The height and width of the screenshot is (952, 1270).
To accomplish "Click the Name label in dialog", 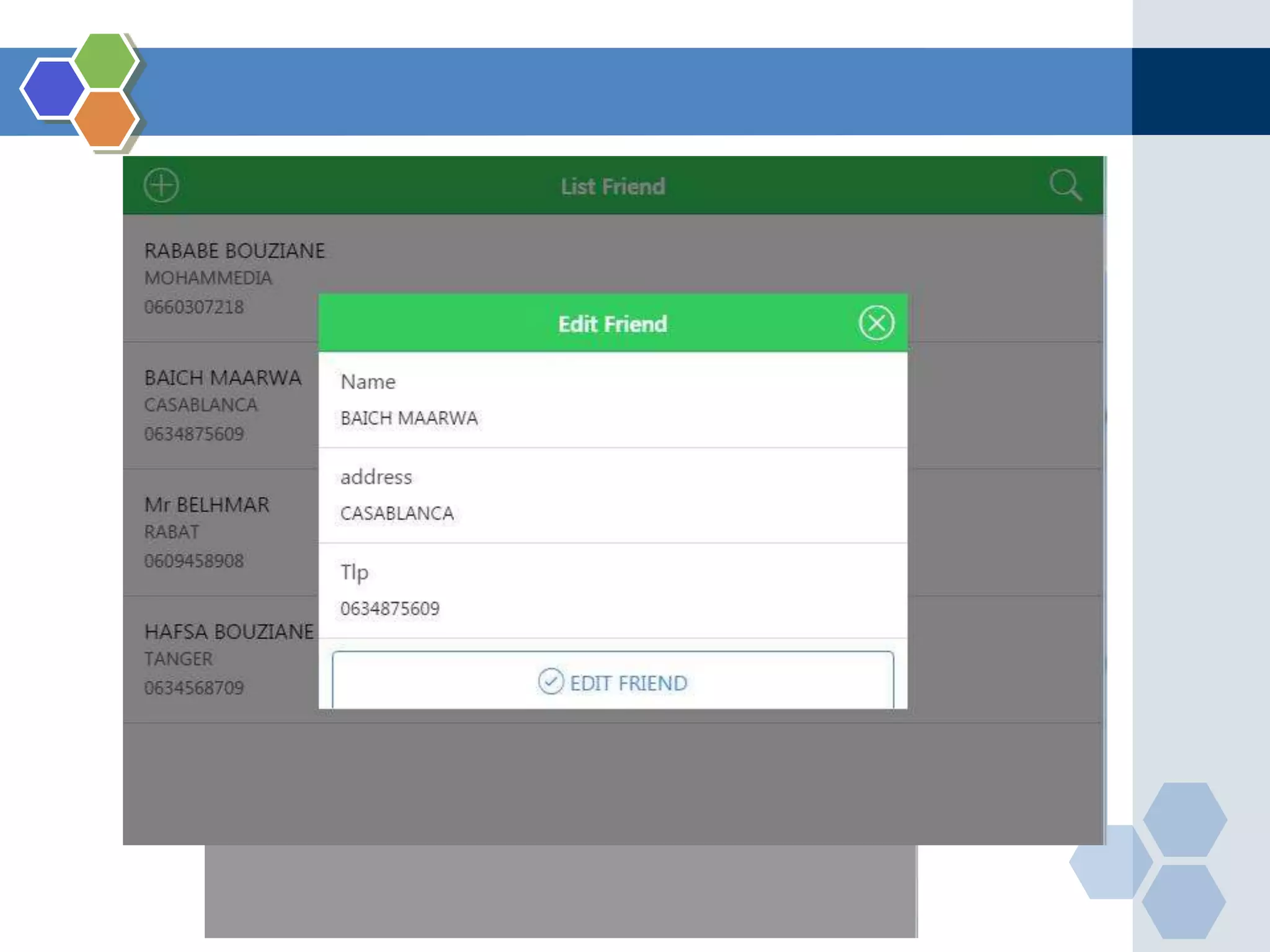I will point(368,382).
